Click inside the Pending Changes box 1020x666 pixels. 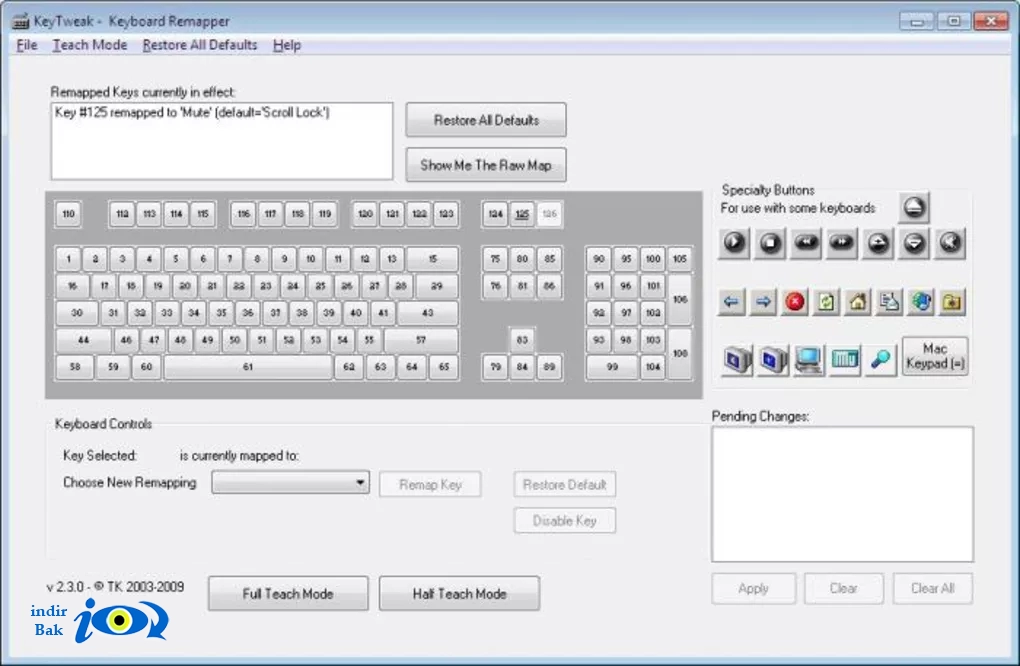(x=842, y=494)
